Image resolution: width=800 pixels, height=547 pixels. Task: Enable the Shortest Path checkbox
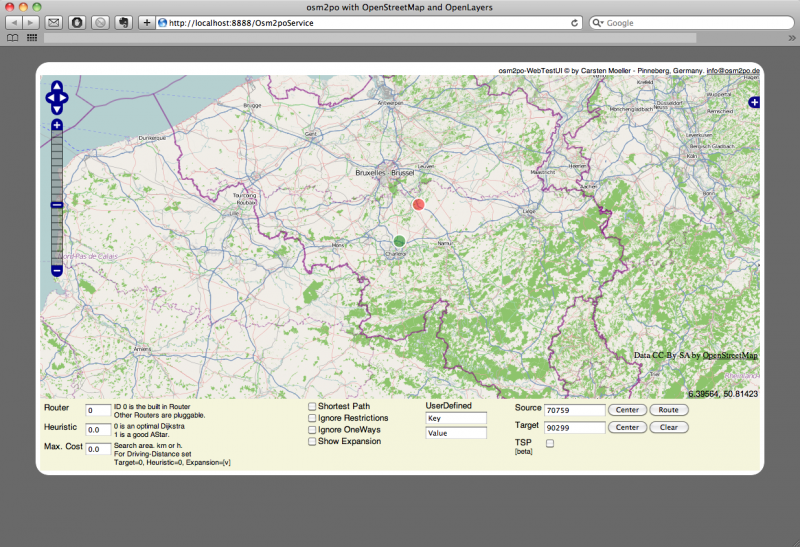coord(312,406)
